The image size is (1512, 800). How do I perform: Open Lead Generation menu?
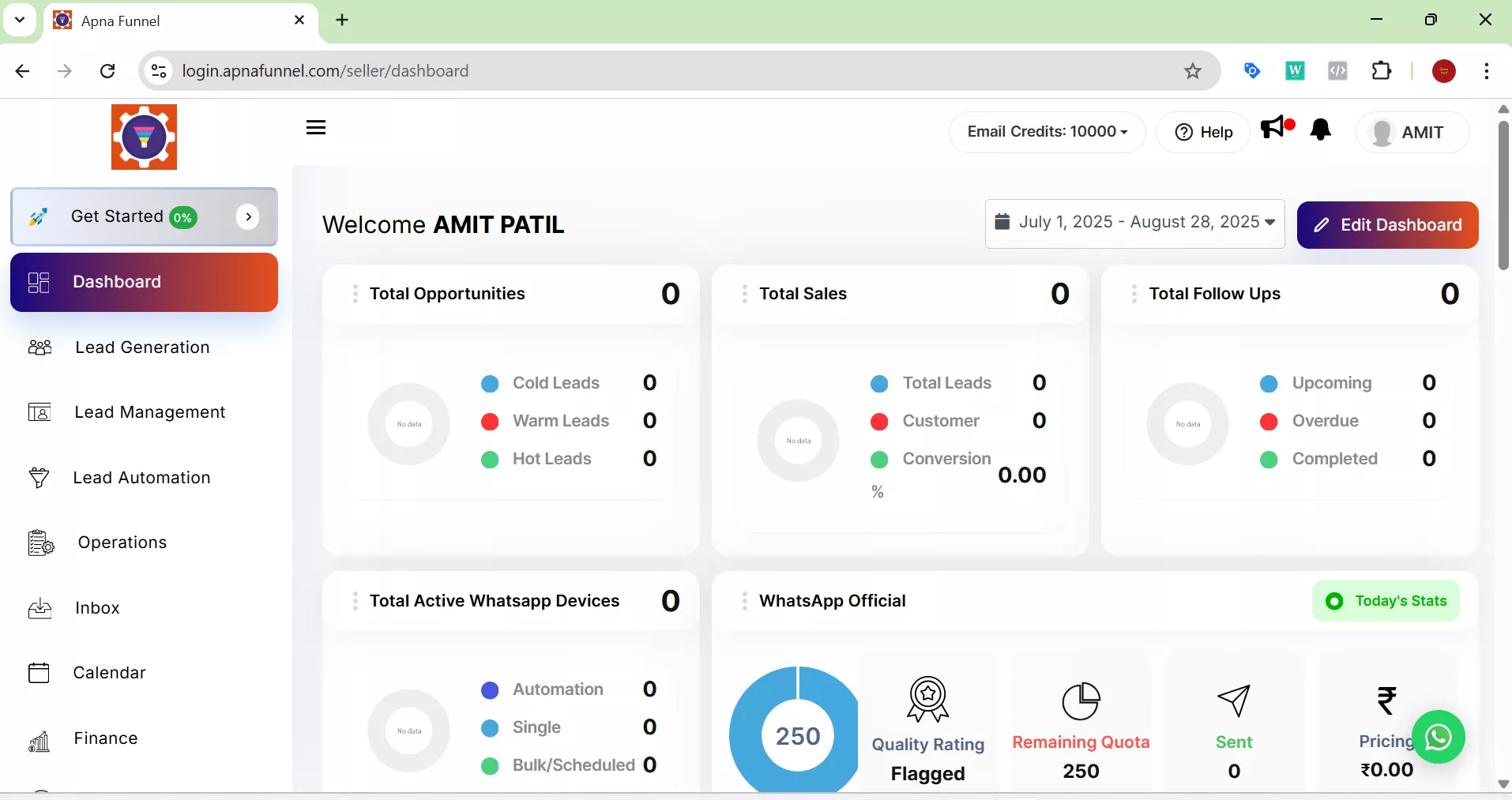pos(144,347)
